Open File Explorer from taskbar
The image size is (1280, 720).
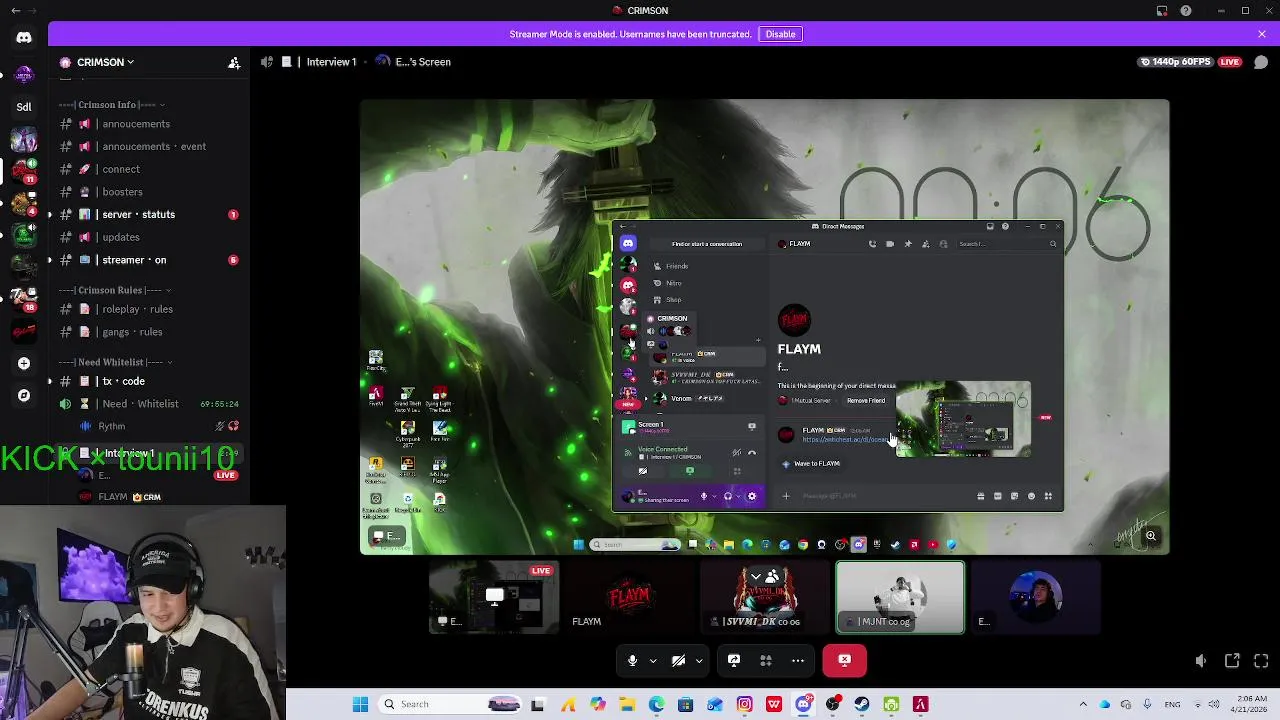coord(627,705)
